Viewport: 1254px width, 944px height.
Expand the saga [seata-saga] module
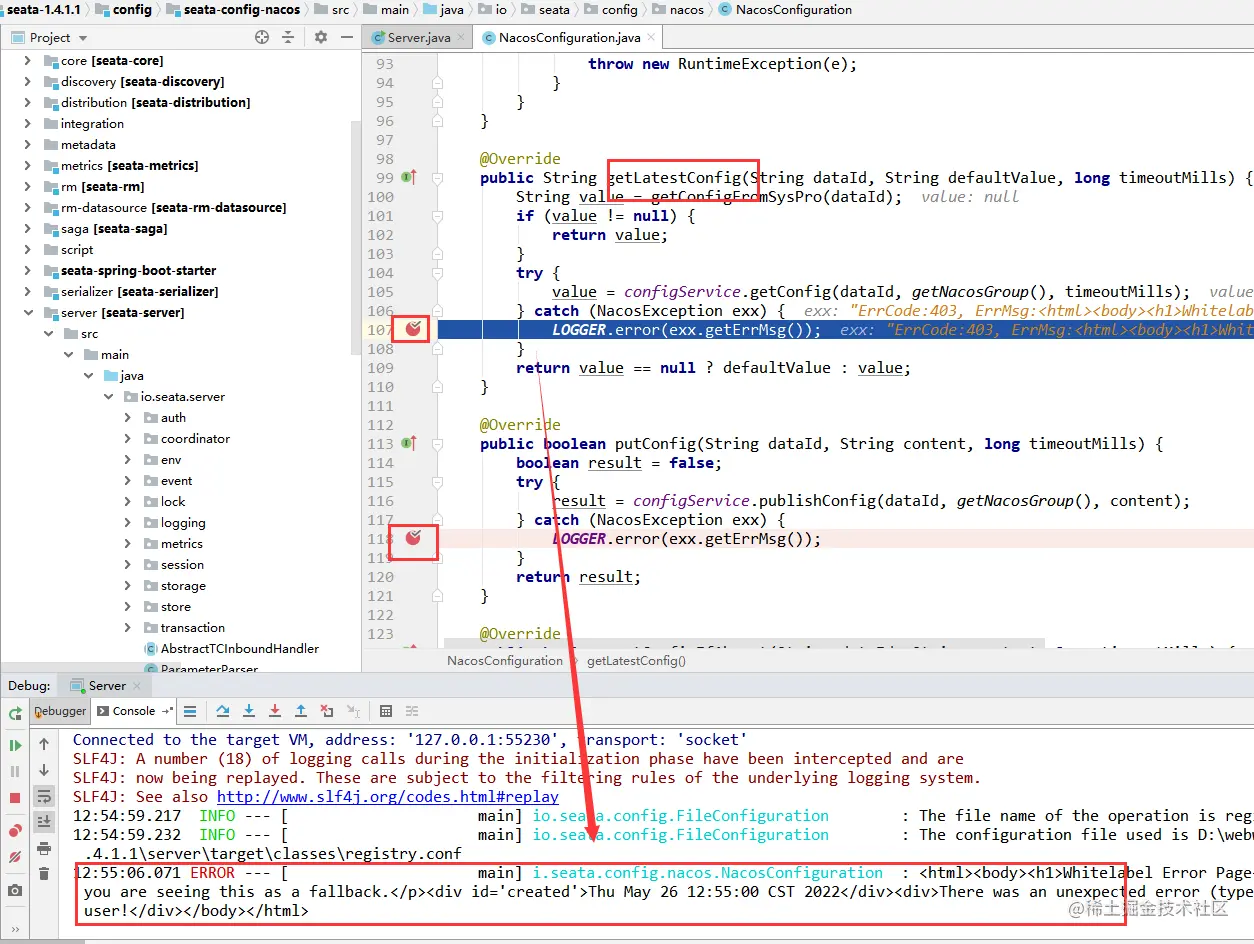[x=28, y=229]
